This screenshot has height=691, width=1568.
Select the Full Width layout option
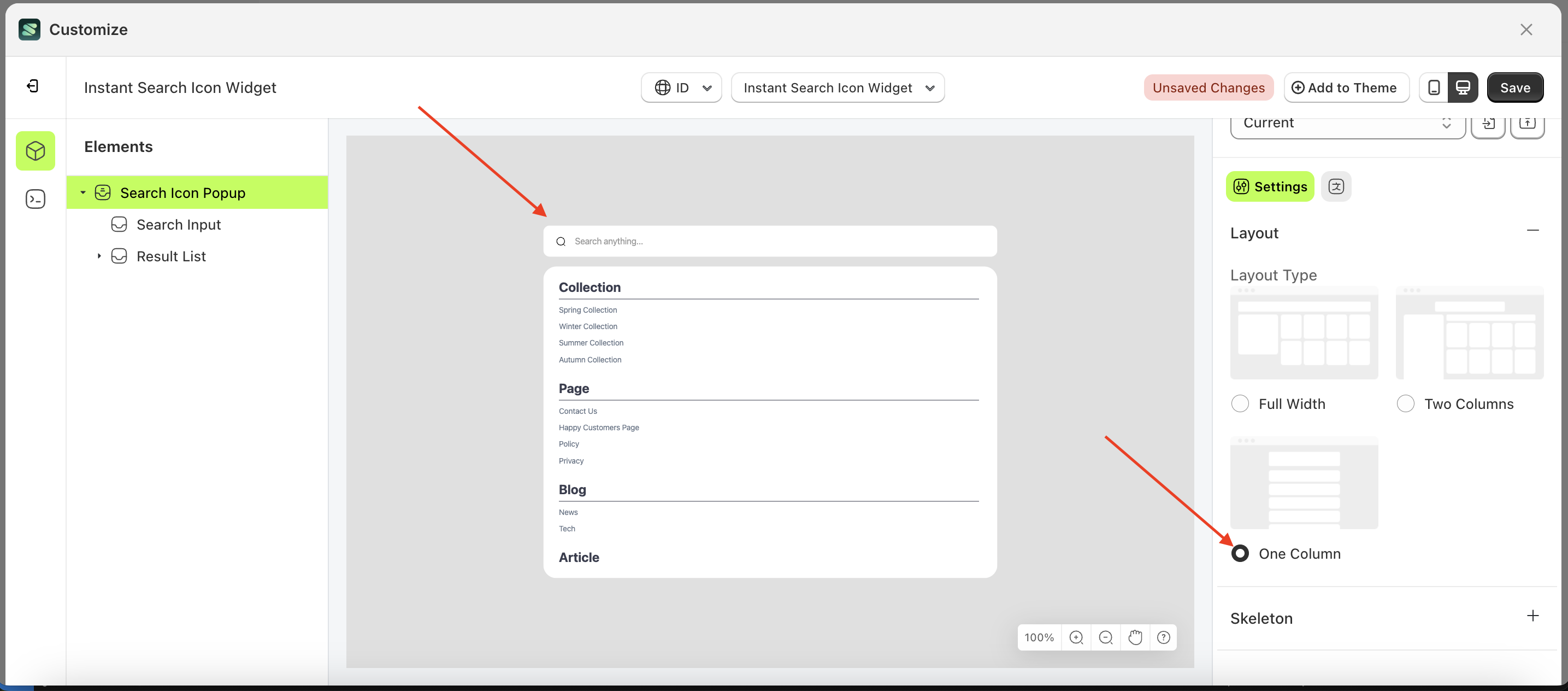tap(1241, 403)
